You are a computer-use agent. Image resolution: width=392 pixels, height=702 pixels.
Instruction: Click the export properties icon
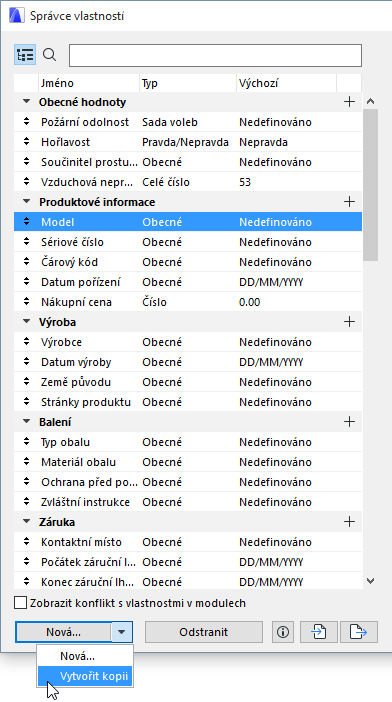pyautogui.click(x=358, y=632)
